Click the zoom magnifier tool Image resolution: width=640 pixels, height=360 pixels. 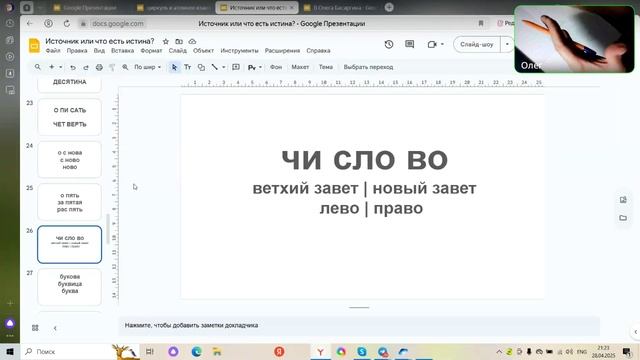click(x=125, y=67)
